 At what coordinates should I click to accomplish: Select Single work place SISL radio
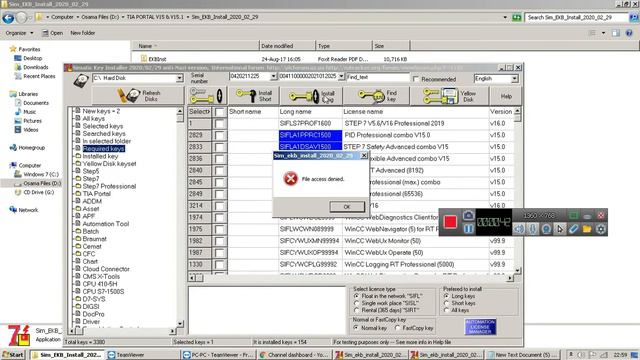click(x=356, y=303)
